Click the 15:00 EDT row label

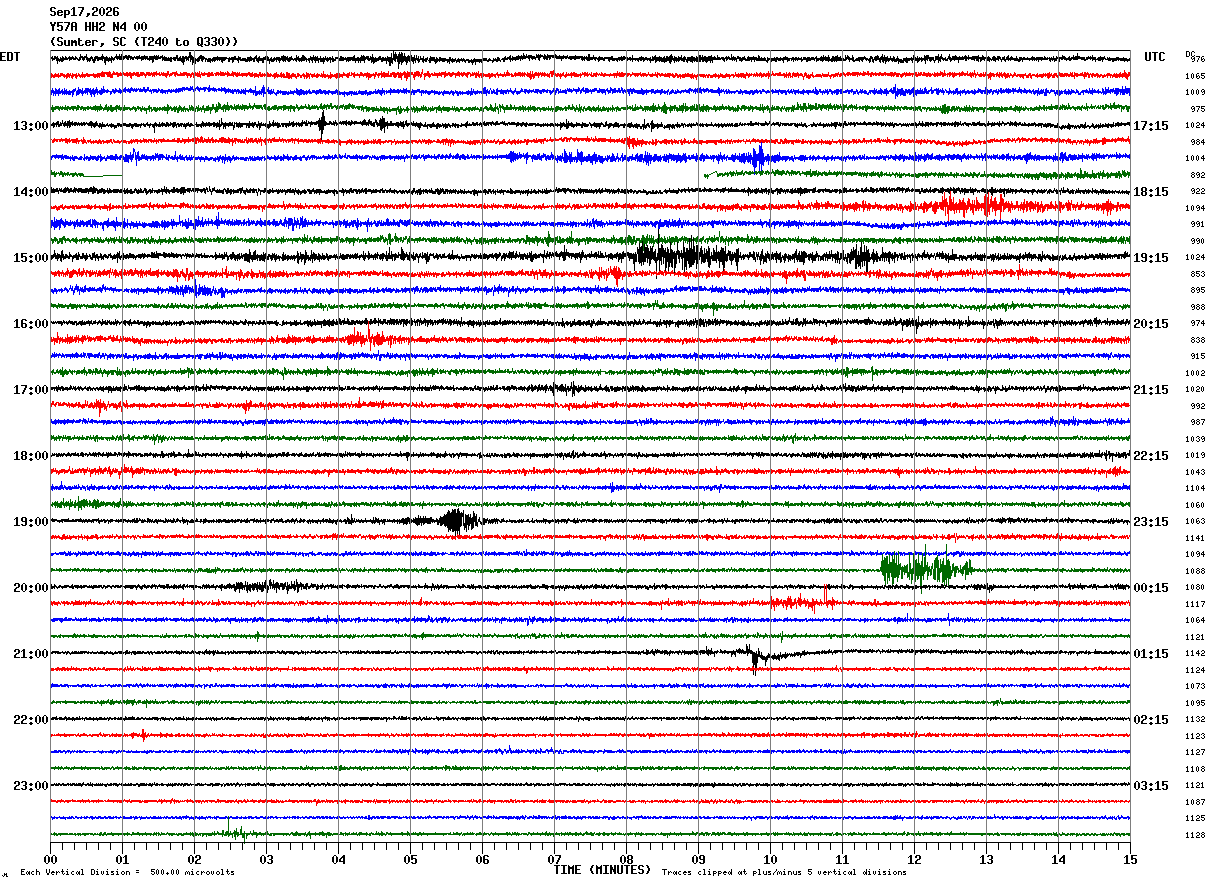(x=30, y=258)
